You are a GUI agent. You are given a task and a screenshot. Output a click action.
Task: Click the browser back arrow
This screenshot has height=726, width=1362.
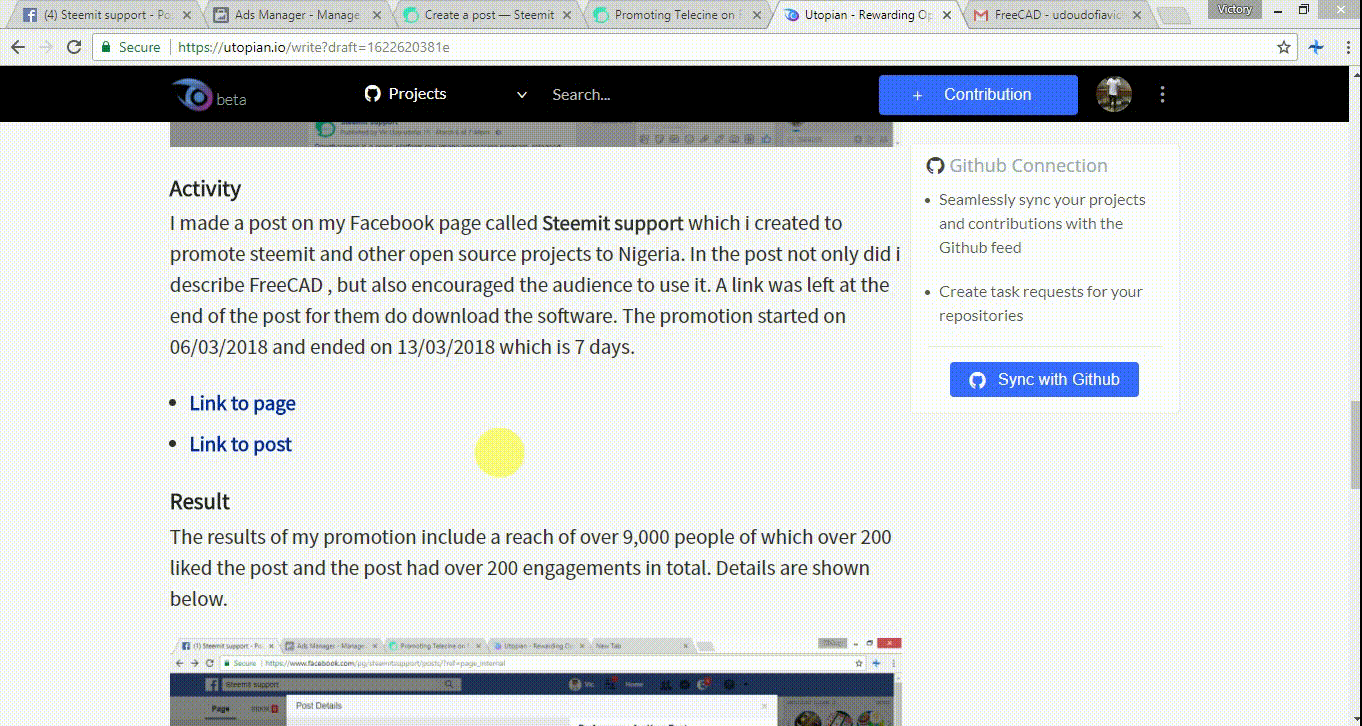tap(18, 47)
